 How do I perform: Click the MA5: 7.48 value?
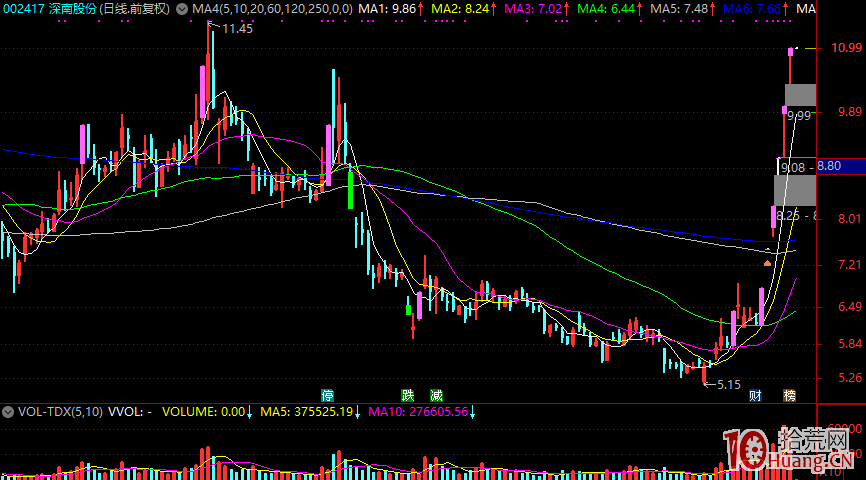[679, 9]
